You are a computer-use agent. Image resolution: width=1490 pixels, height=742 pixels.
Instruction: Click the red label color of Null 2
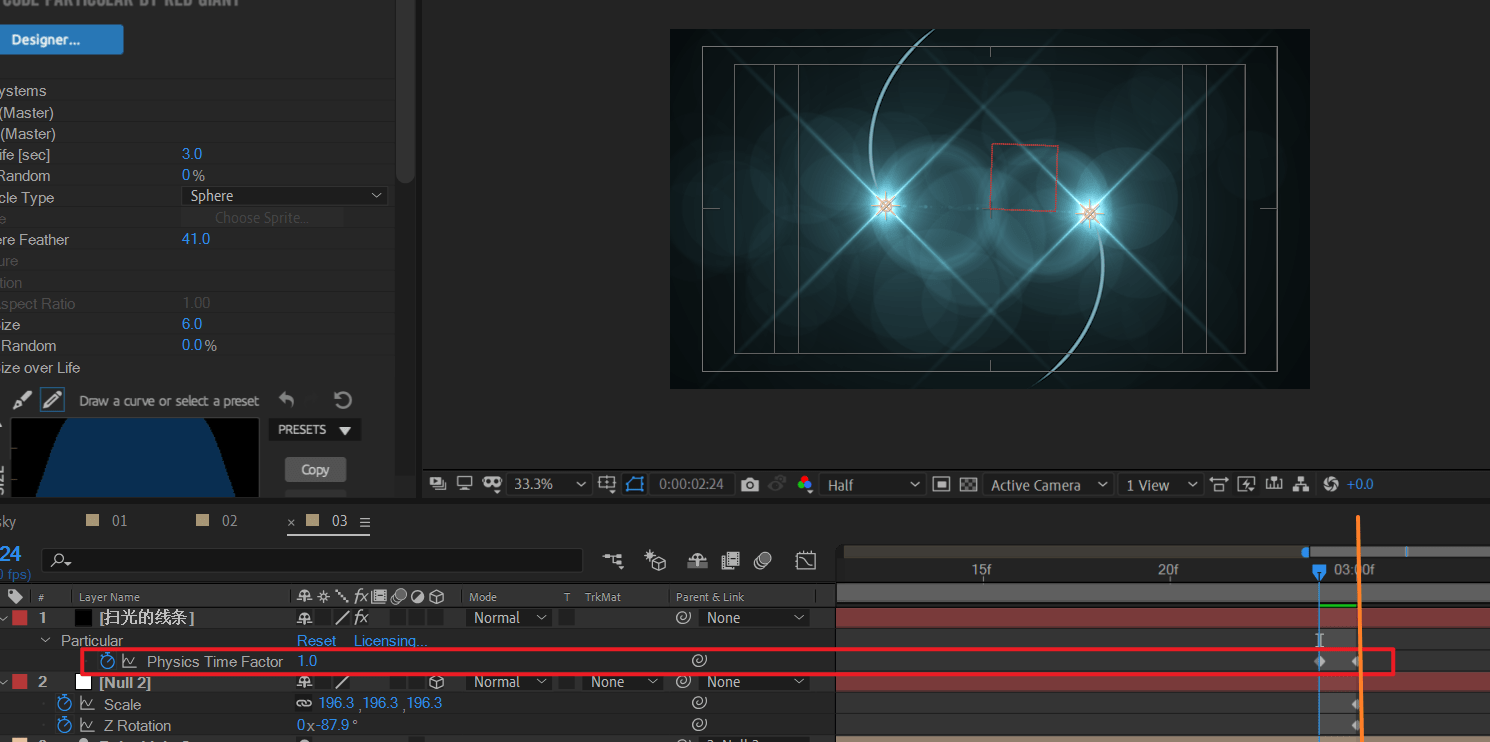[x=19, y=682]
